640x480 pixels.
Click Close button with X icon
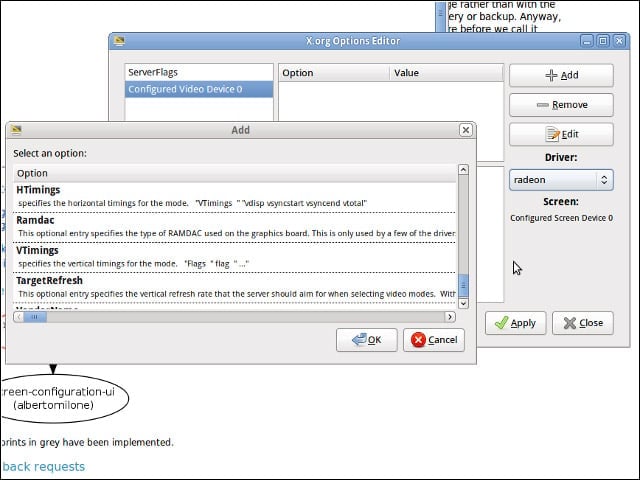click(583, 323)
